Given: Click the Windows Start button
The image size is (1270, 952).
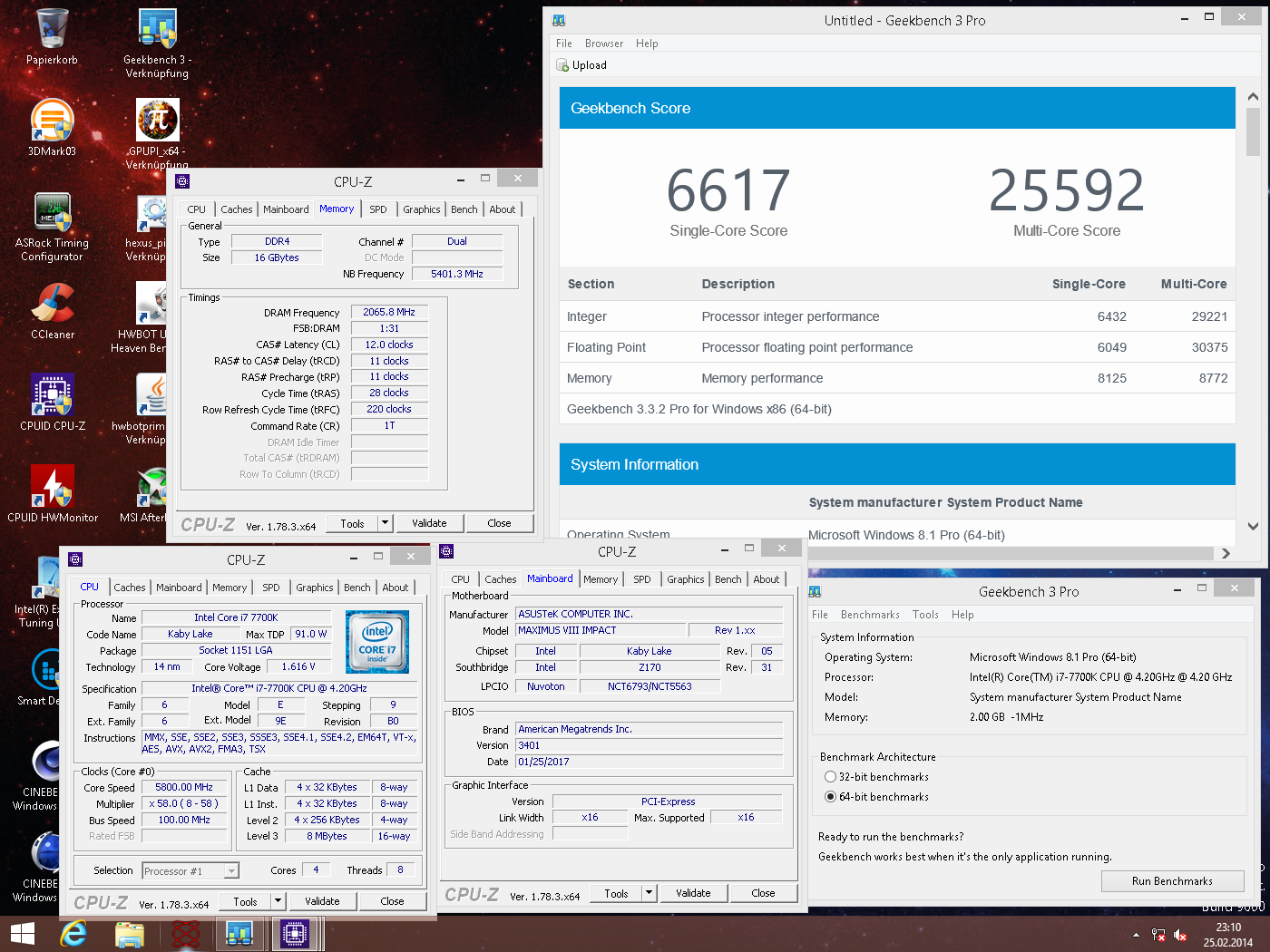Looking at the screenshot, I should 22,933.
